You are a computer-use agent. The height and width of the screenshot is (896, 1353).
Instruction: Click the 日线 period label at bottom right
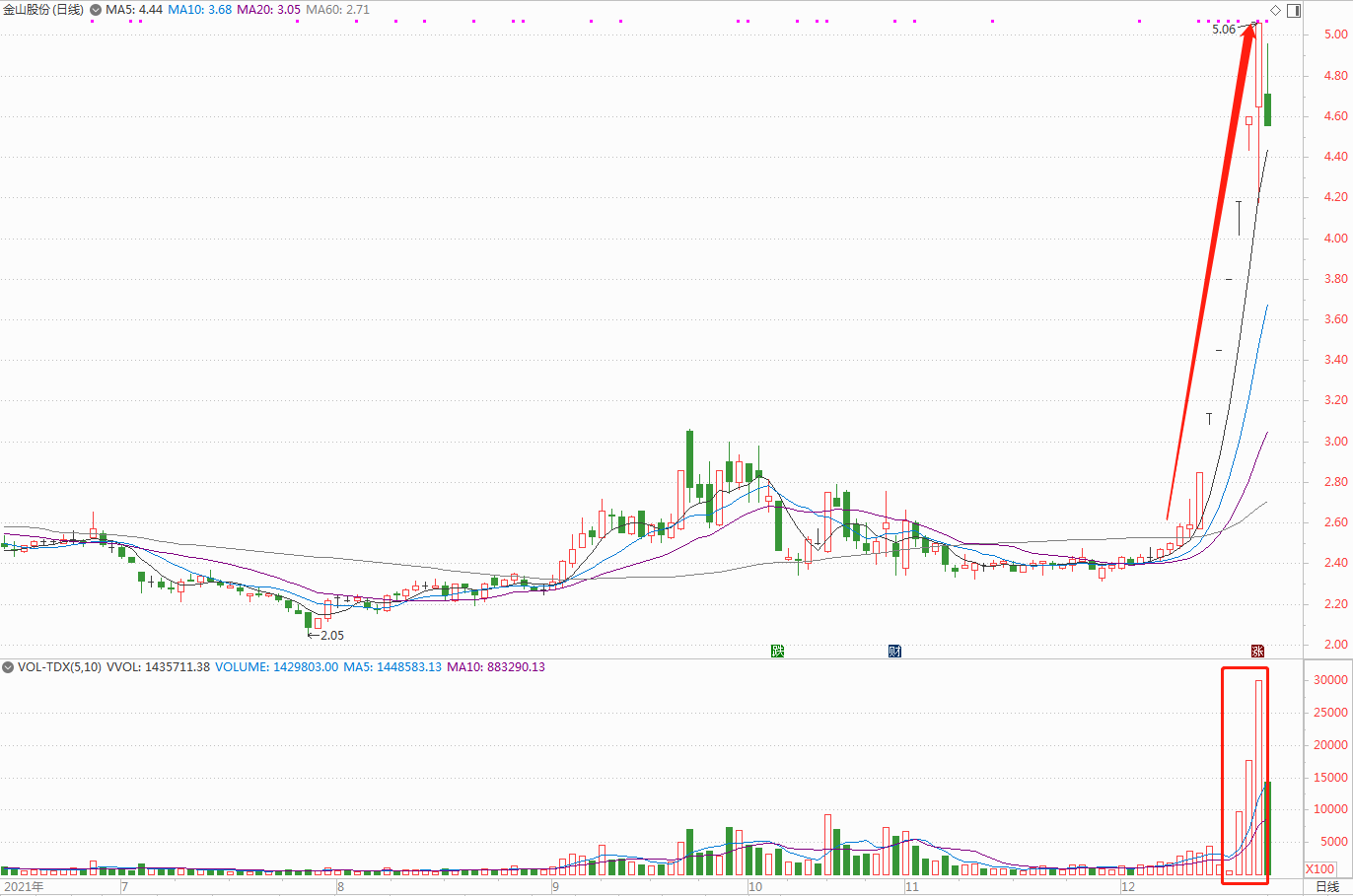coord(1327,887)
